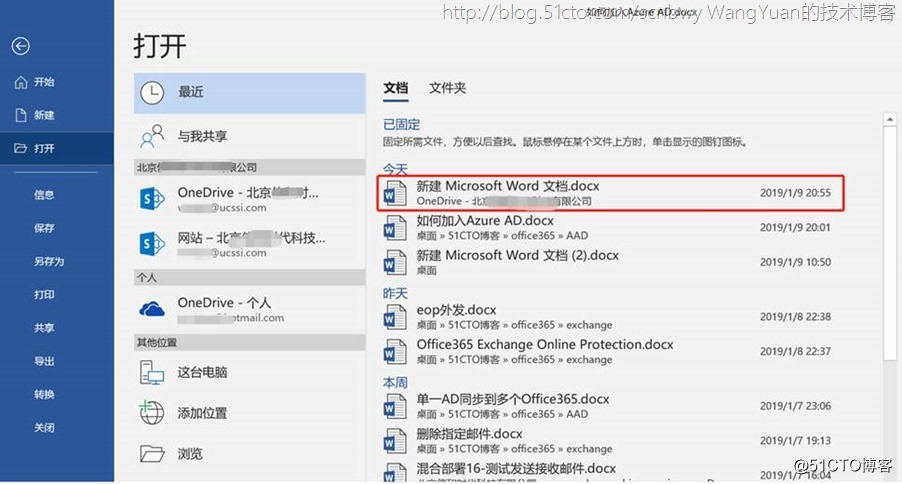Image resolution: width=902 pixels, height=484 pixels.
Task: Select 这台电脑 location
Action: pyautogui.click(x=250, y=372)
